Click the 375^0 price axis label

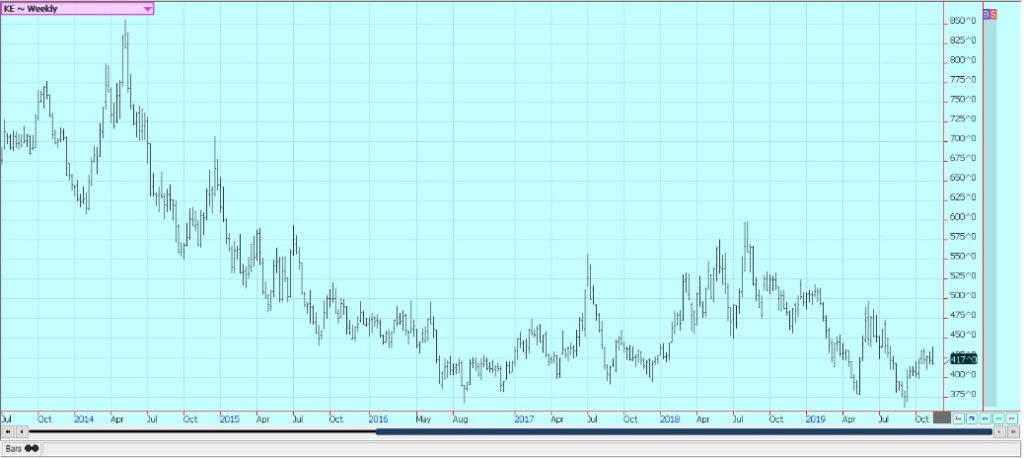click(x=963, y=394)
